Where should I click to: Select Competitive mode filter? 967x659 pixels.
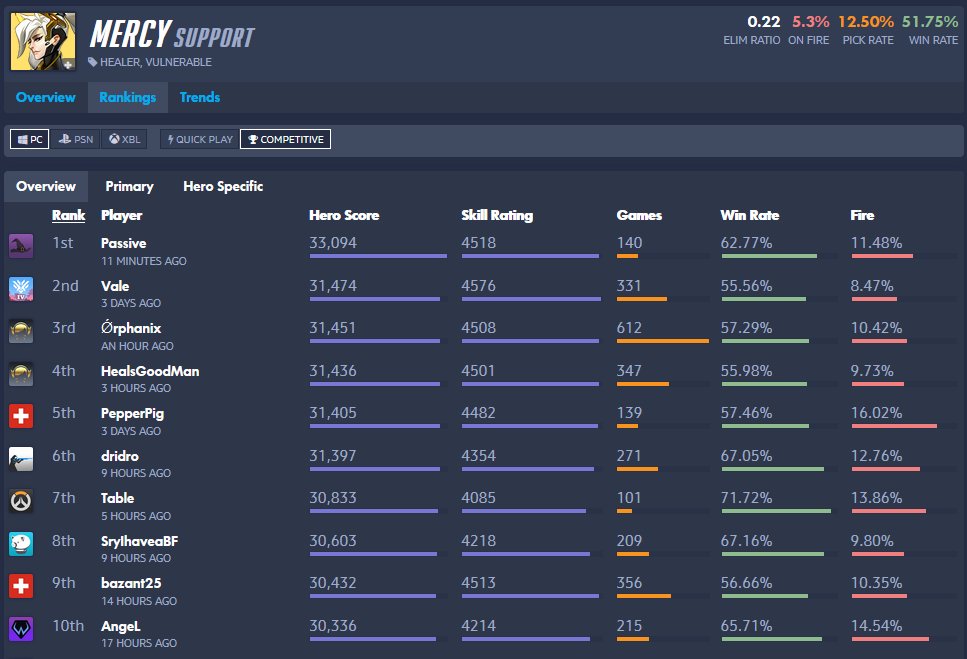pos(286,139)
